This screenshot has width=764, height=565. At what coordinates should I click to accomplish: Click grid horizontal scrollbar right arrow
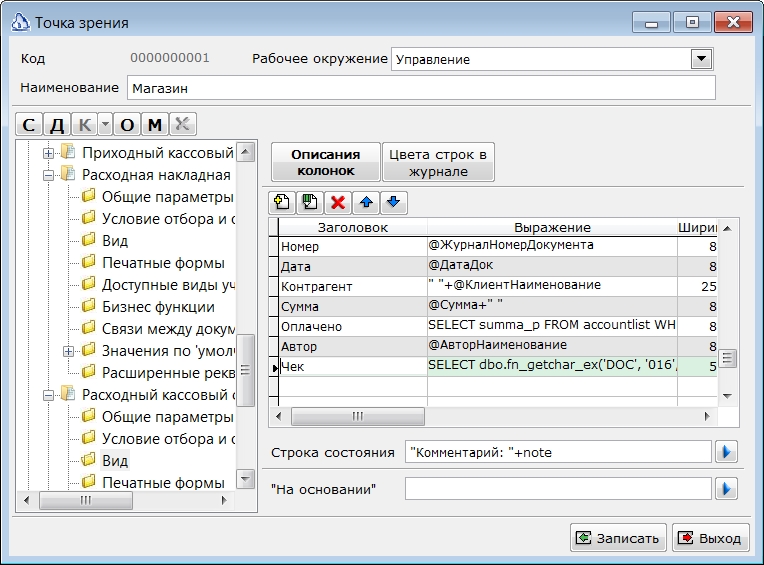click(707, 416)
